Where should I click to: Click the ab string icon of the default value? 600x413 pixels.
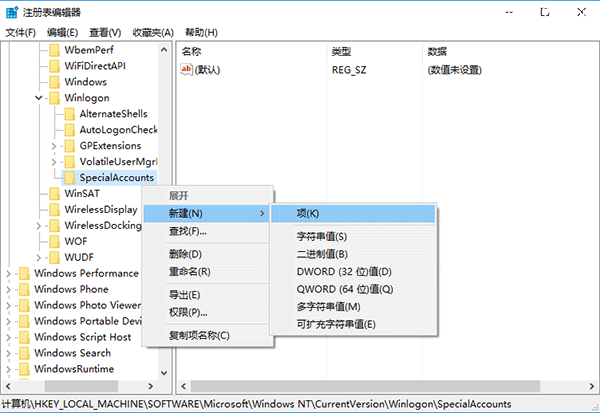coord(186,70)
